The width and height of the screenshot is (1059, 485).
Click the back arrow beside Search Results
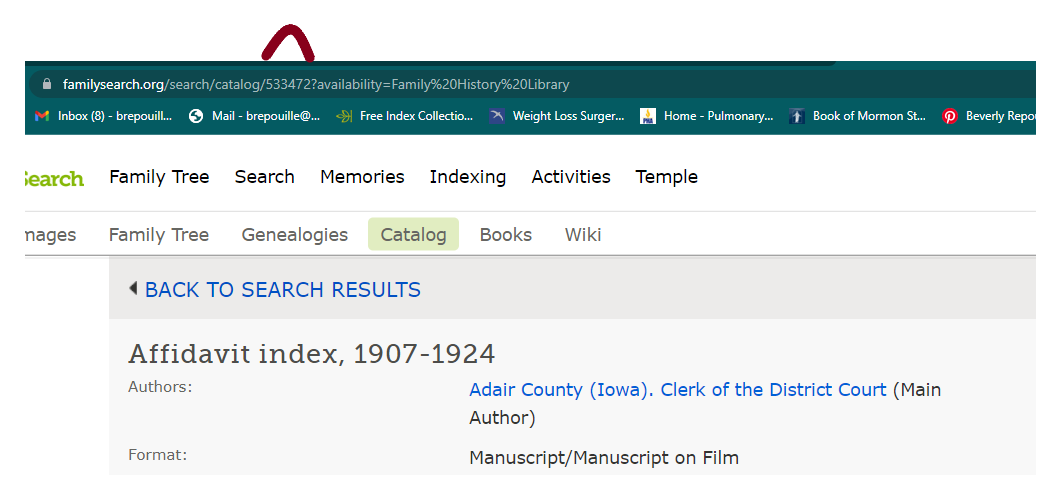tap(133, 289)
